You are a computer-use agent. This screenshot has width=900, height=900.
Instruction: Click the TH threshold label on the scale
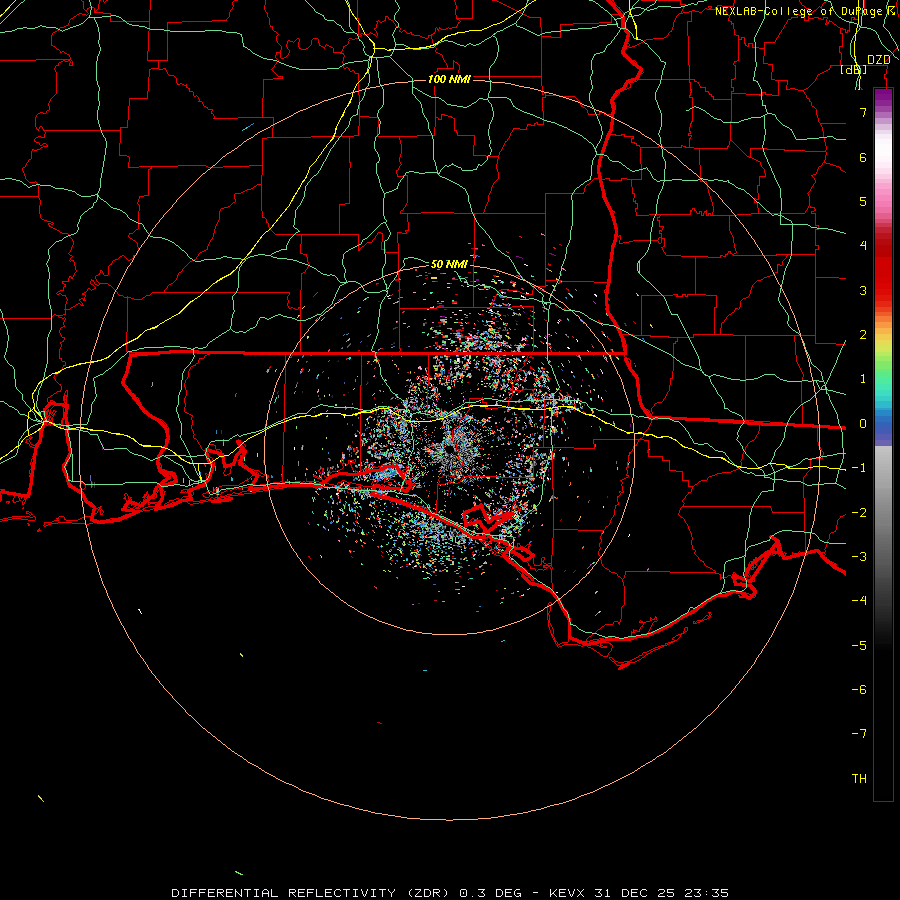pos(859,778)
